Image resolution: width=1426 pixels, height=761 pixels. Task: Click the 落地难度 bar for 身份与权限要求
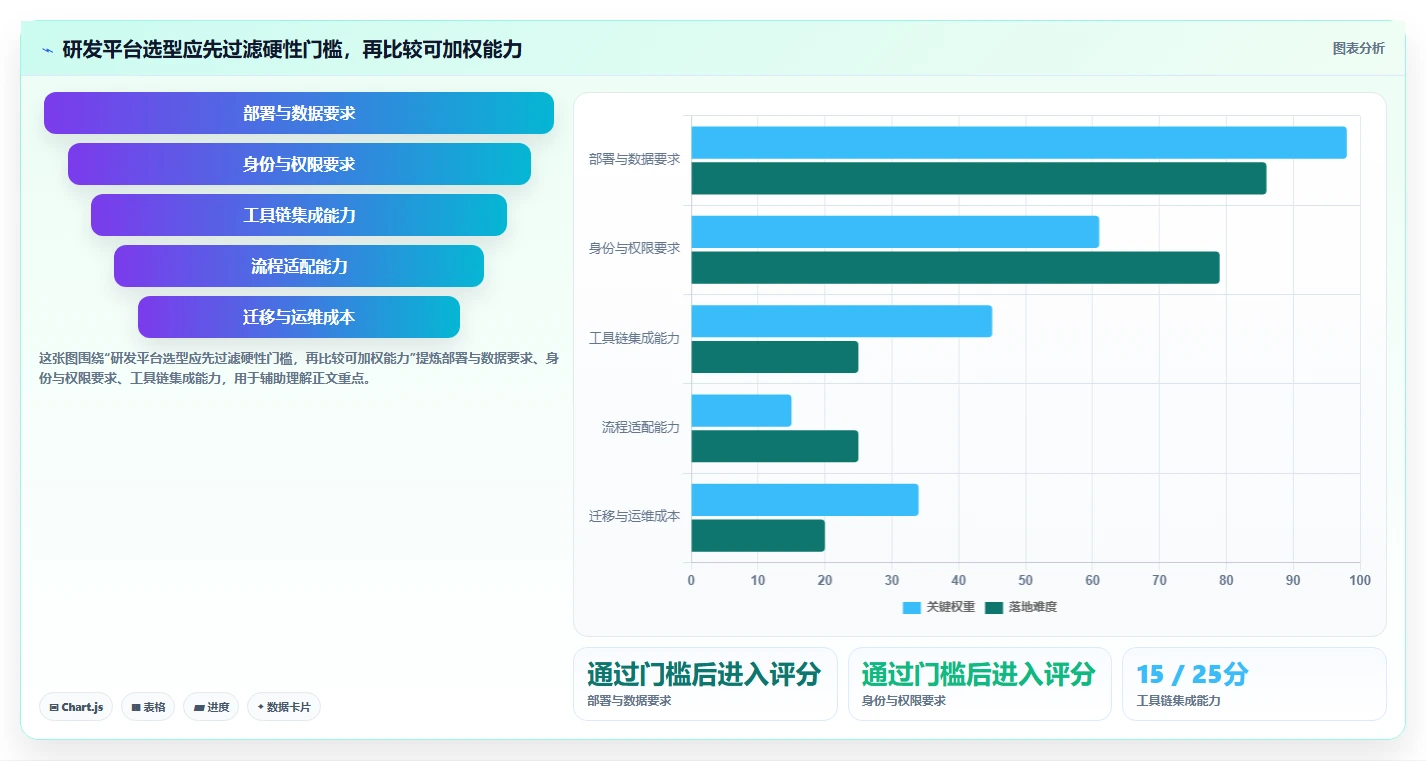[x=955, y=267]
